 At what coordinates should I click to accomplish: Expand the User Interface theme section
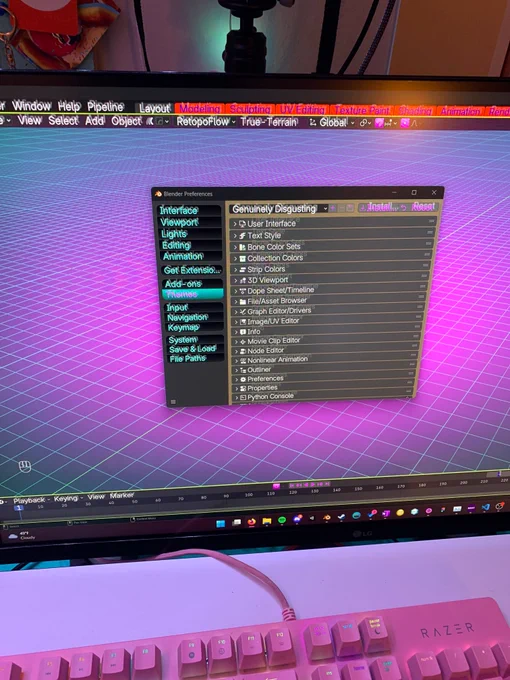point(333,224)
